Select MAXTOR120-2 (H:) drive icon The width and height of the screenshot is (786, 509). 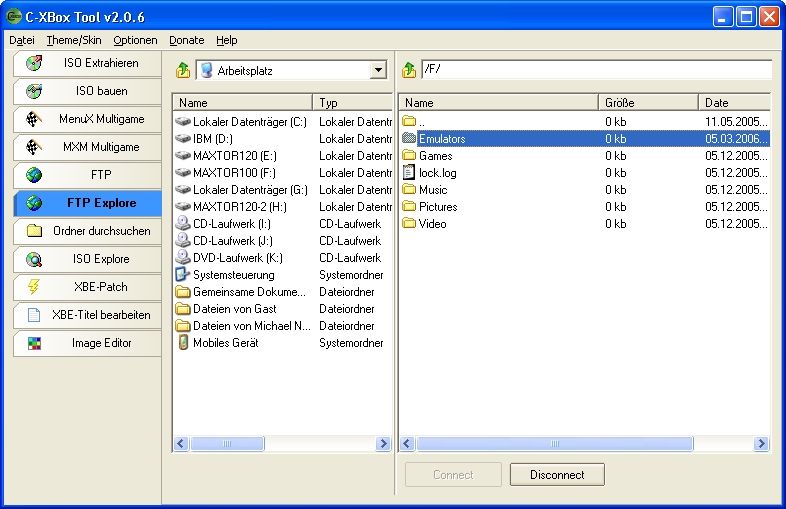pyautogui.click(x=183, y=207)
